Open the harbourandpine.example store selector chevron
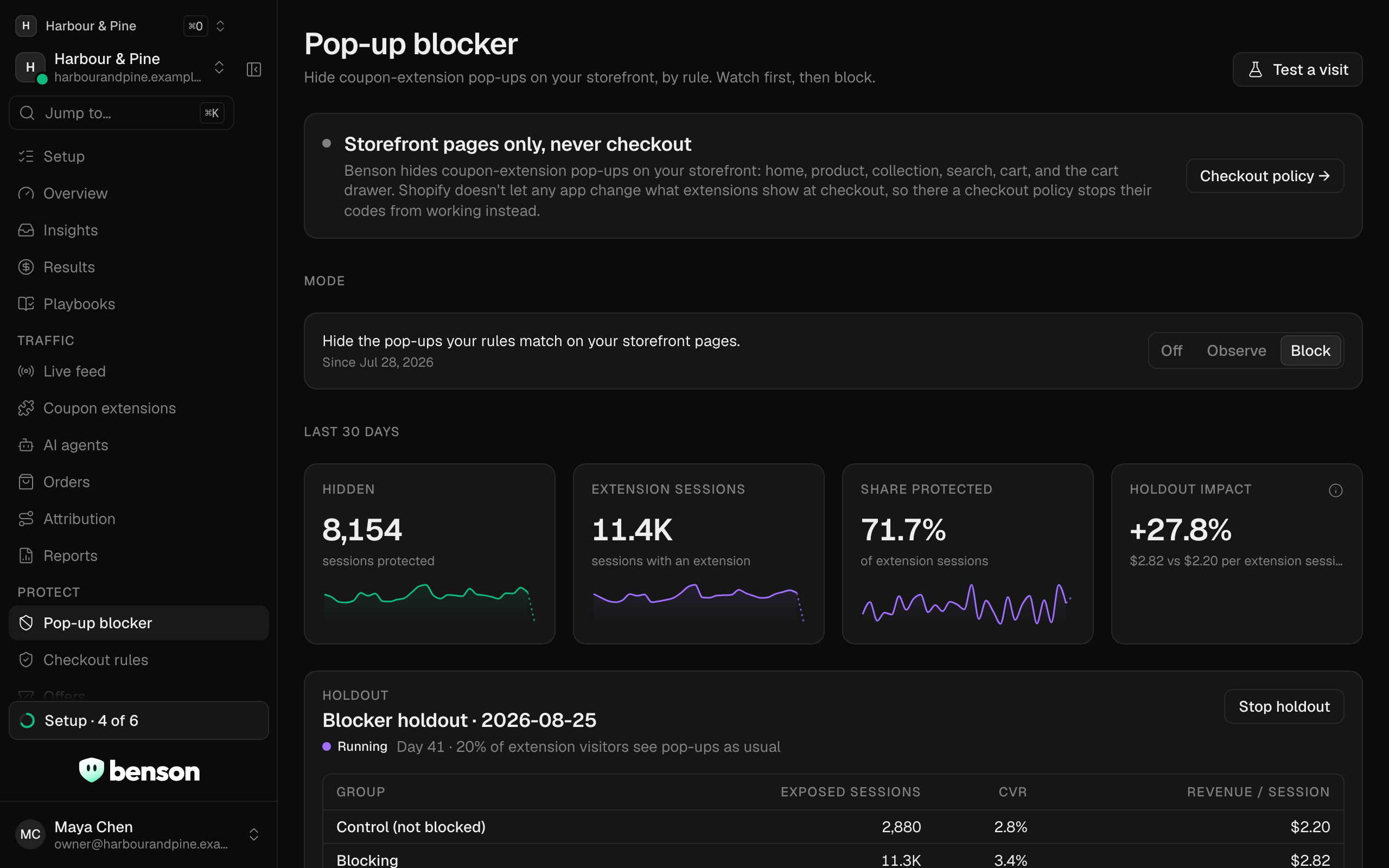 coord(219,67)
